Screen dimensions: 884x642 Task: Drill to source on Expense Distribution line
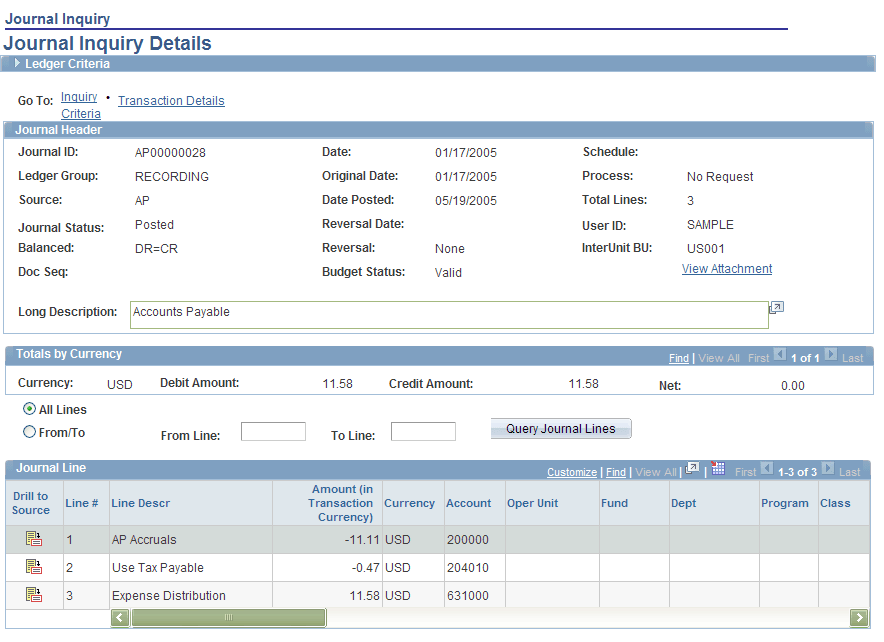coord(34,593)
